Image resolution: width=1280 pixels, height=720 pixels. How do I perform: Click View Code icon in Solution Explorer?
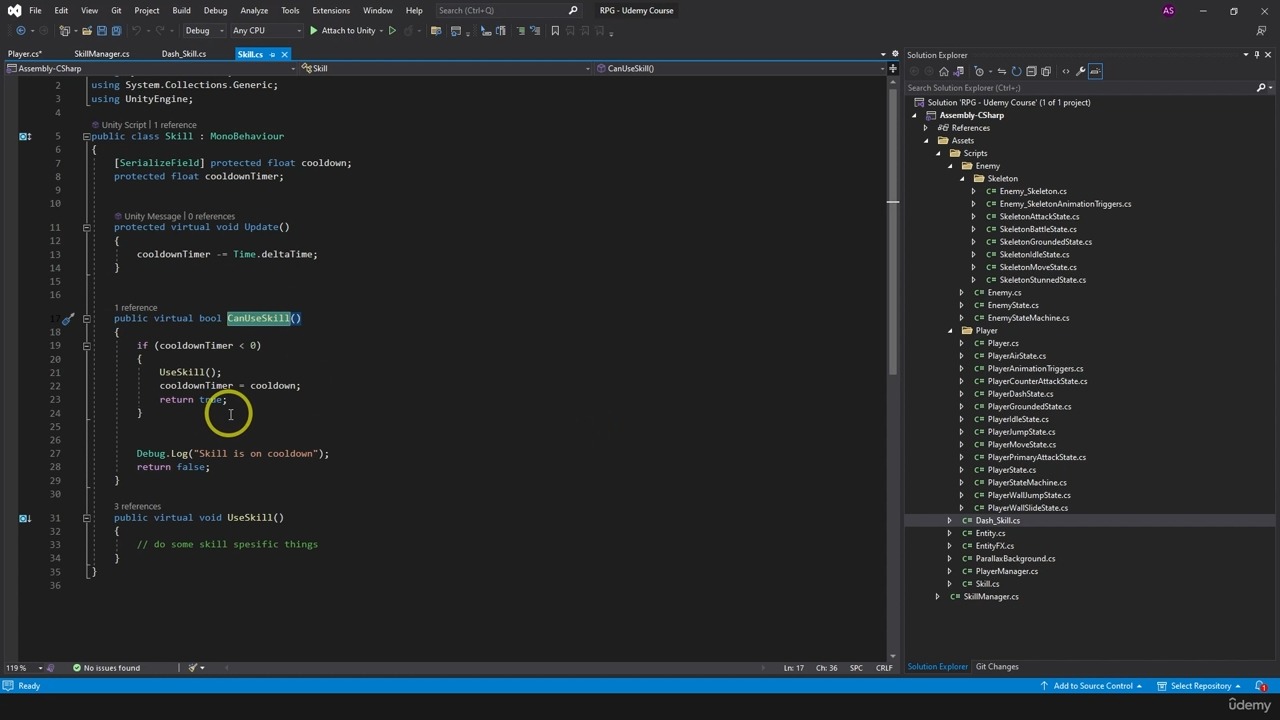click(x=1065, y=71)
